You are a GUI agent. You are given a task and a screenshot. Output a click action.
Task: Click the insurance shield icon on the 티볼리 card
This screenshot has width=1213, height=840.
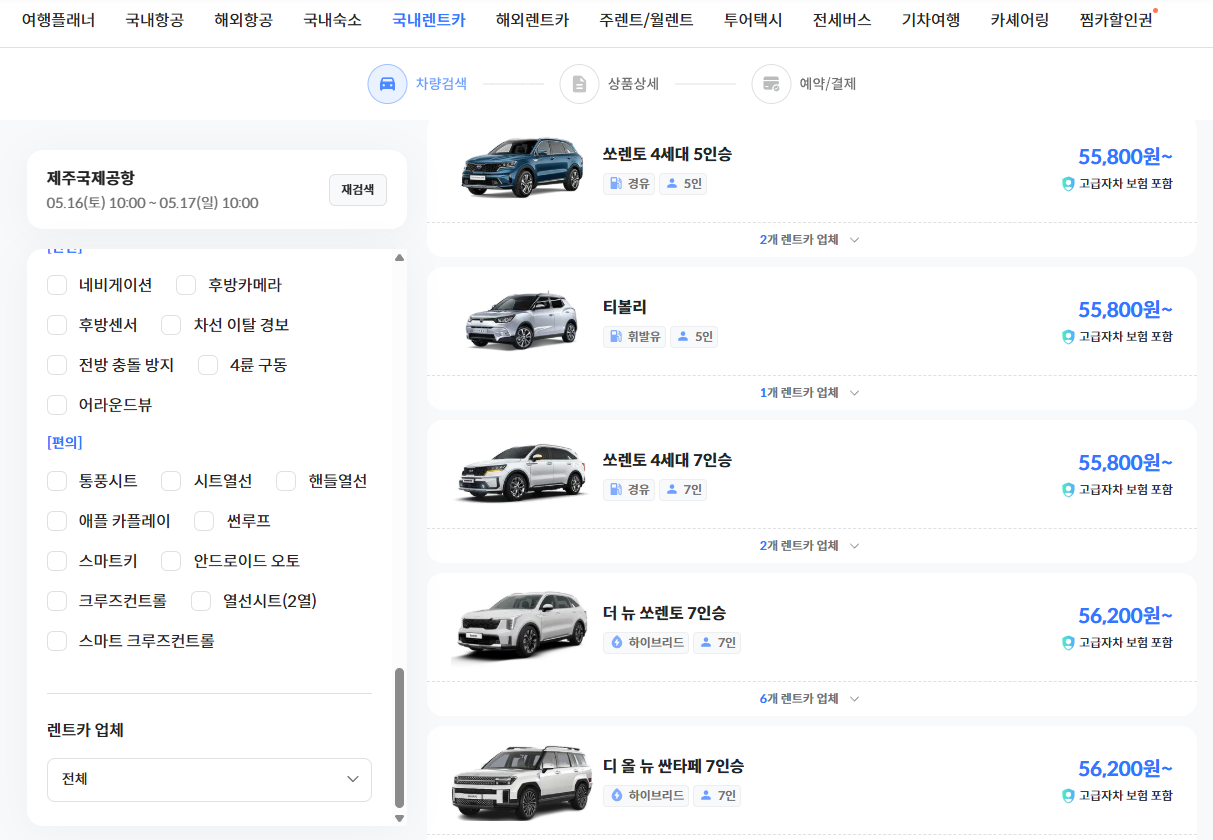coord(1068,337)
